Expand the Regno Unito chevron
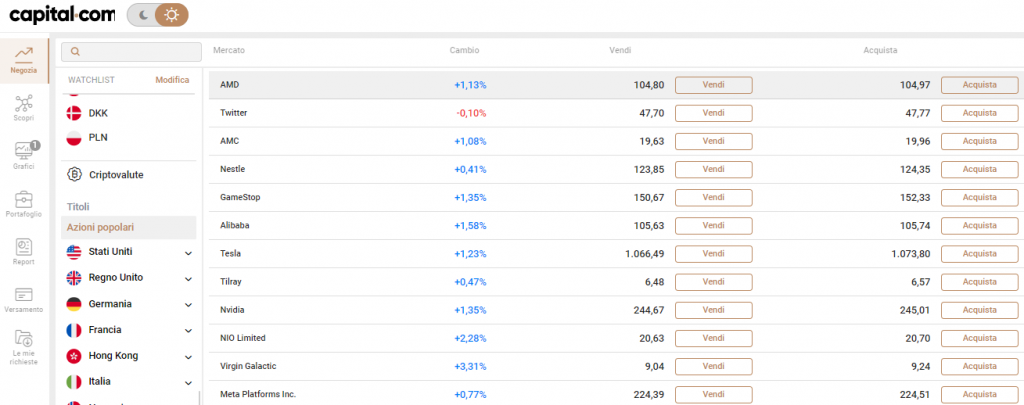The image size is (1024, 405). click(x=188, y=279)
